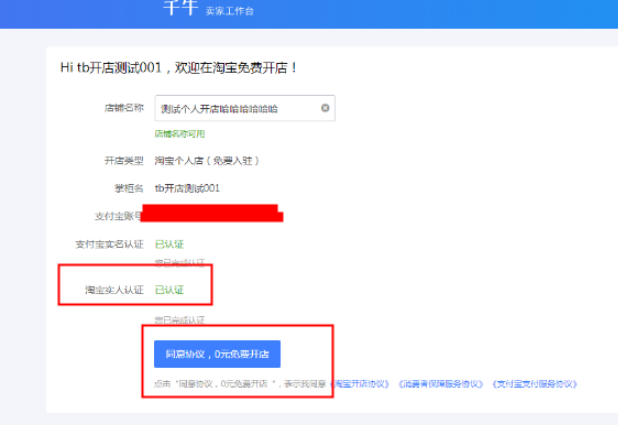Clear the shop name with the X icon
This screenshot has width=618, height=425.
[325, 108]
